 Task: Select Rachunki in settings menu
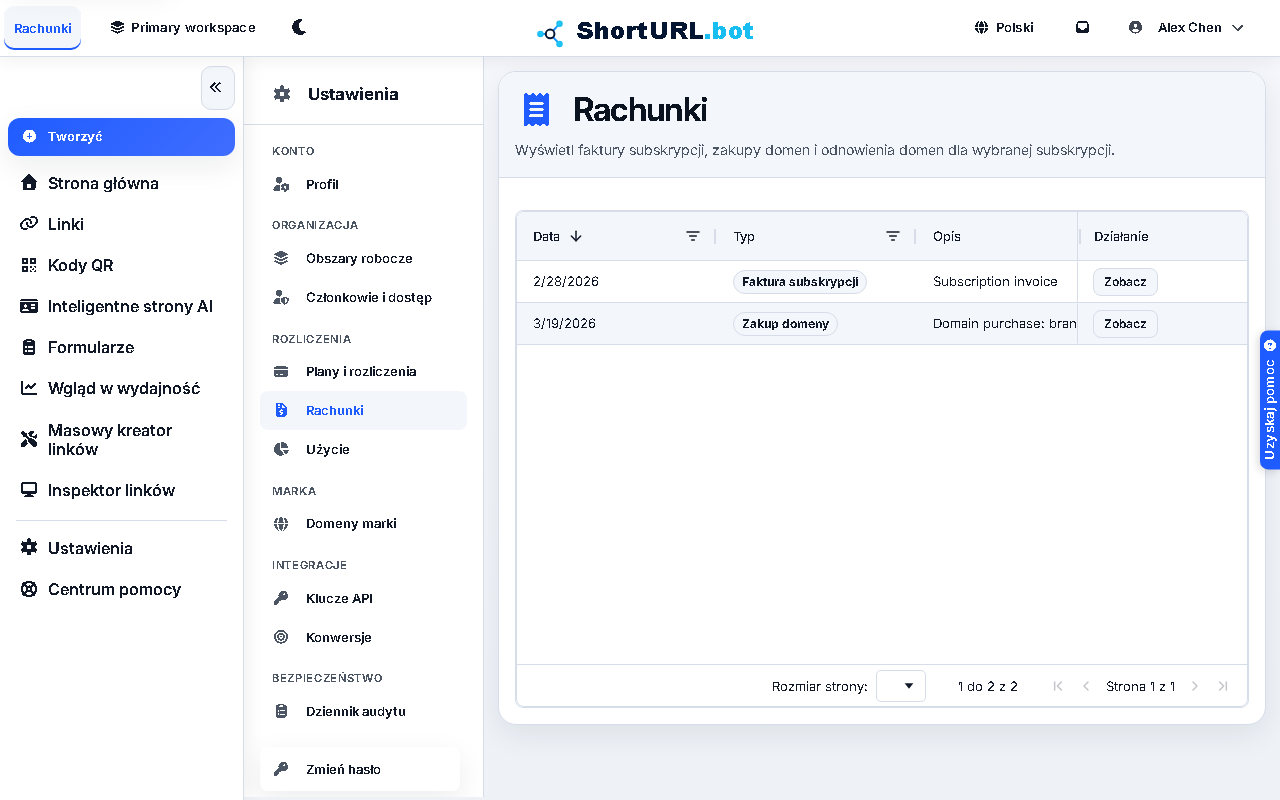[363, 410]
